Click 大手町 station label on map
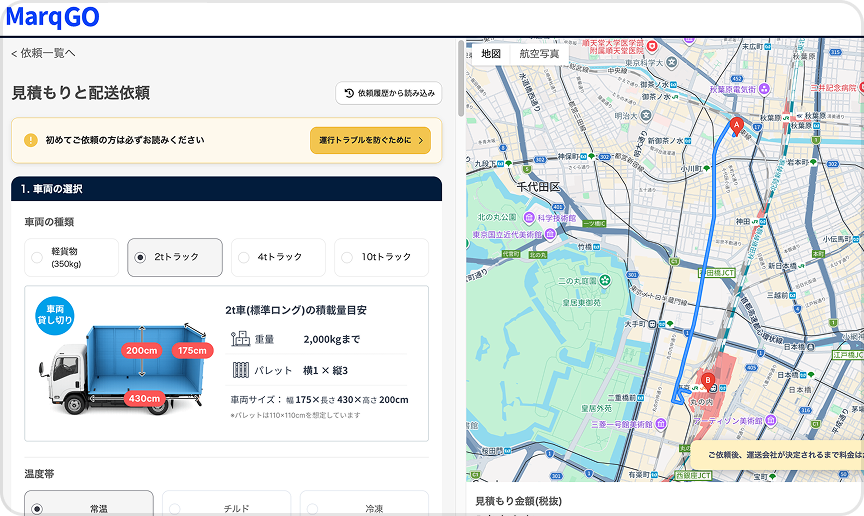Viewport: 864px width, 516px height. [x=635, y=324]
